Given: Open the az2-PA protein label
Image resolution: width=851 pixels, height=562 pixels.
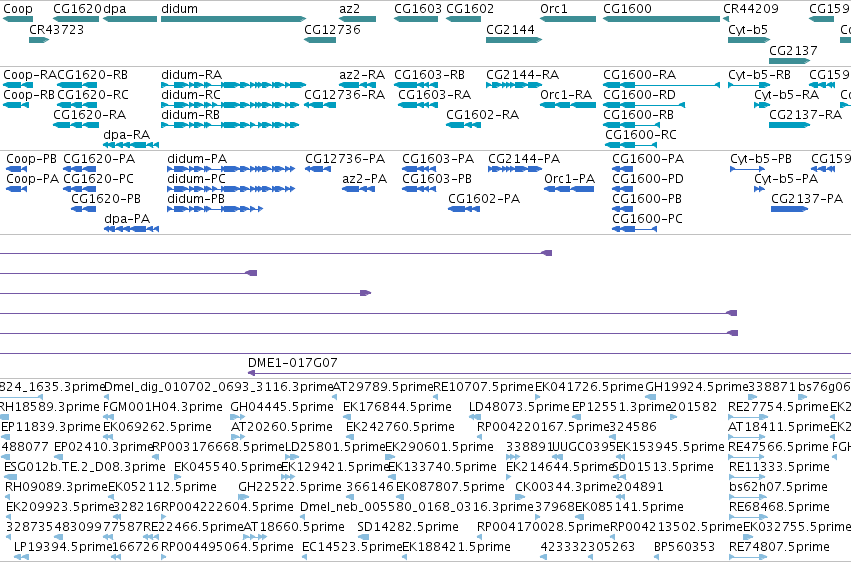Looking at the screenshot, I should pyautogui.click(x=364, y=179).
